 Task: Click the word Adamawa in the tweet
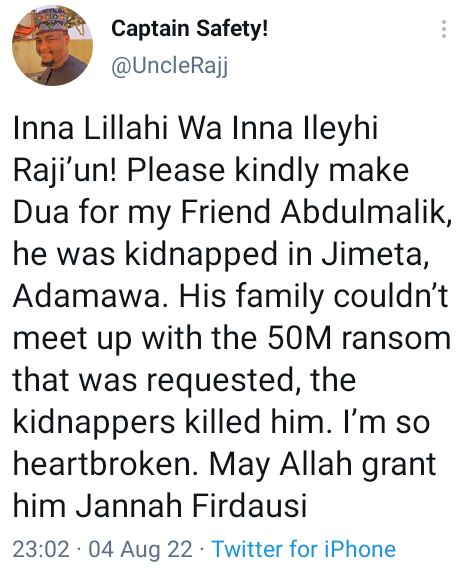[x=87, y=296]
